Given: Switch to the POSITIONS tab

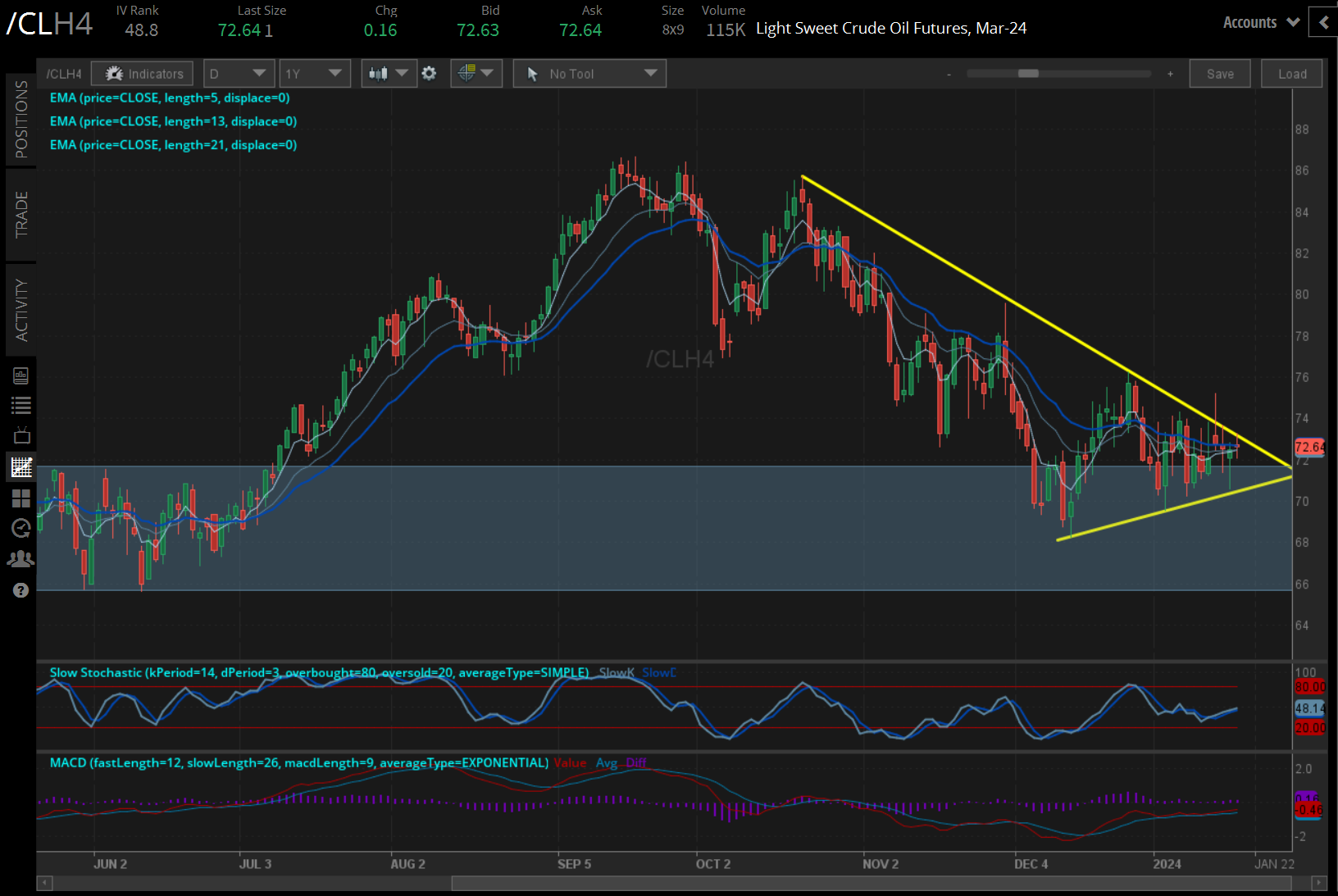Looking at the screenshot, I should coord(21,120).
